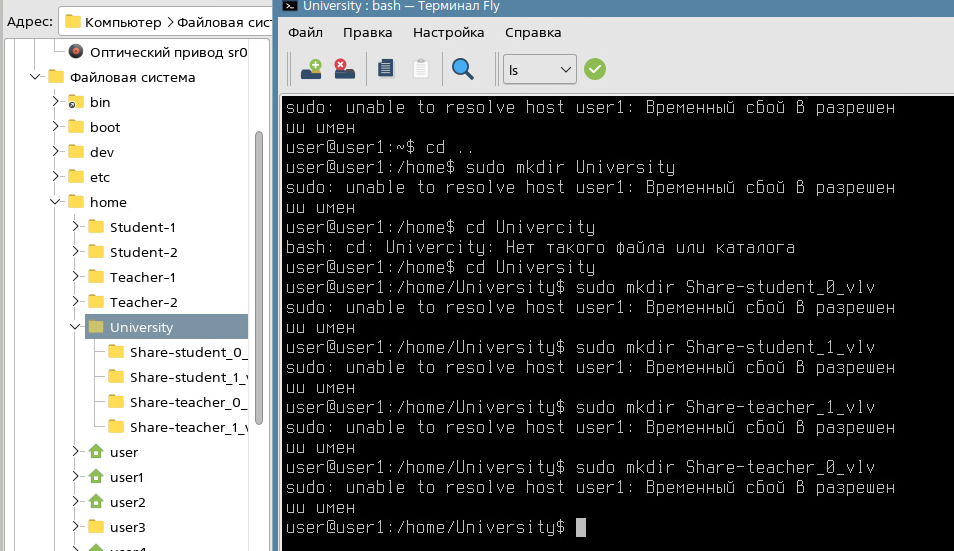Open the 'ls' command dropdown
The image size is (954, 551).
[x=540, y=69]
